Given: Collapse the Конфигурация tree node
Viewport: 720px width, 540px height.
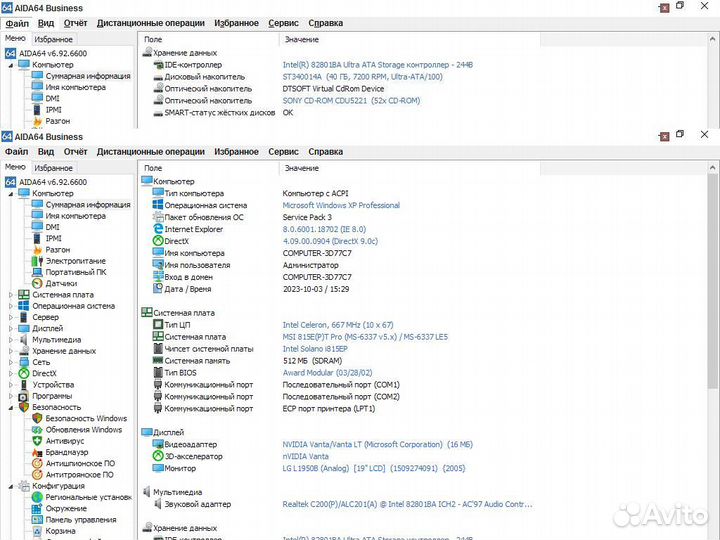Looking at the screenshot, I should (11, 486).
